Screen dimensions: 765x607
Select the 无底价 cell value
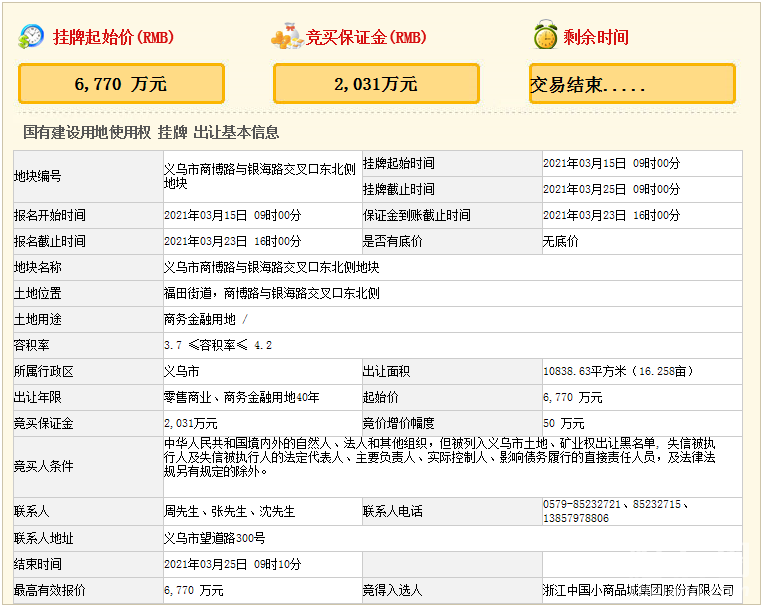[x=560, y=241]
